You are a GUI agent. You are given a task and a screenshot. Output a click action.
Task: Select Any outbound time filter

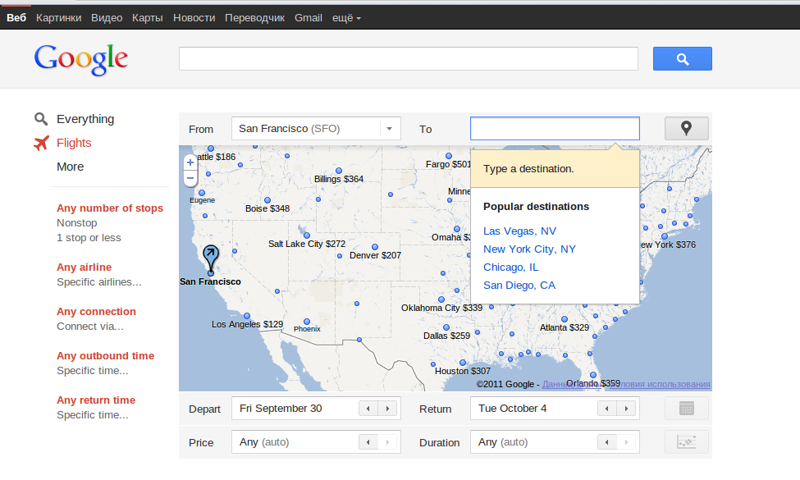(105, 356)
